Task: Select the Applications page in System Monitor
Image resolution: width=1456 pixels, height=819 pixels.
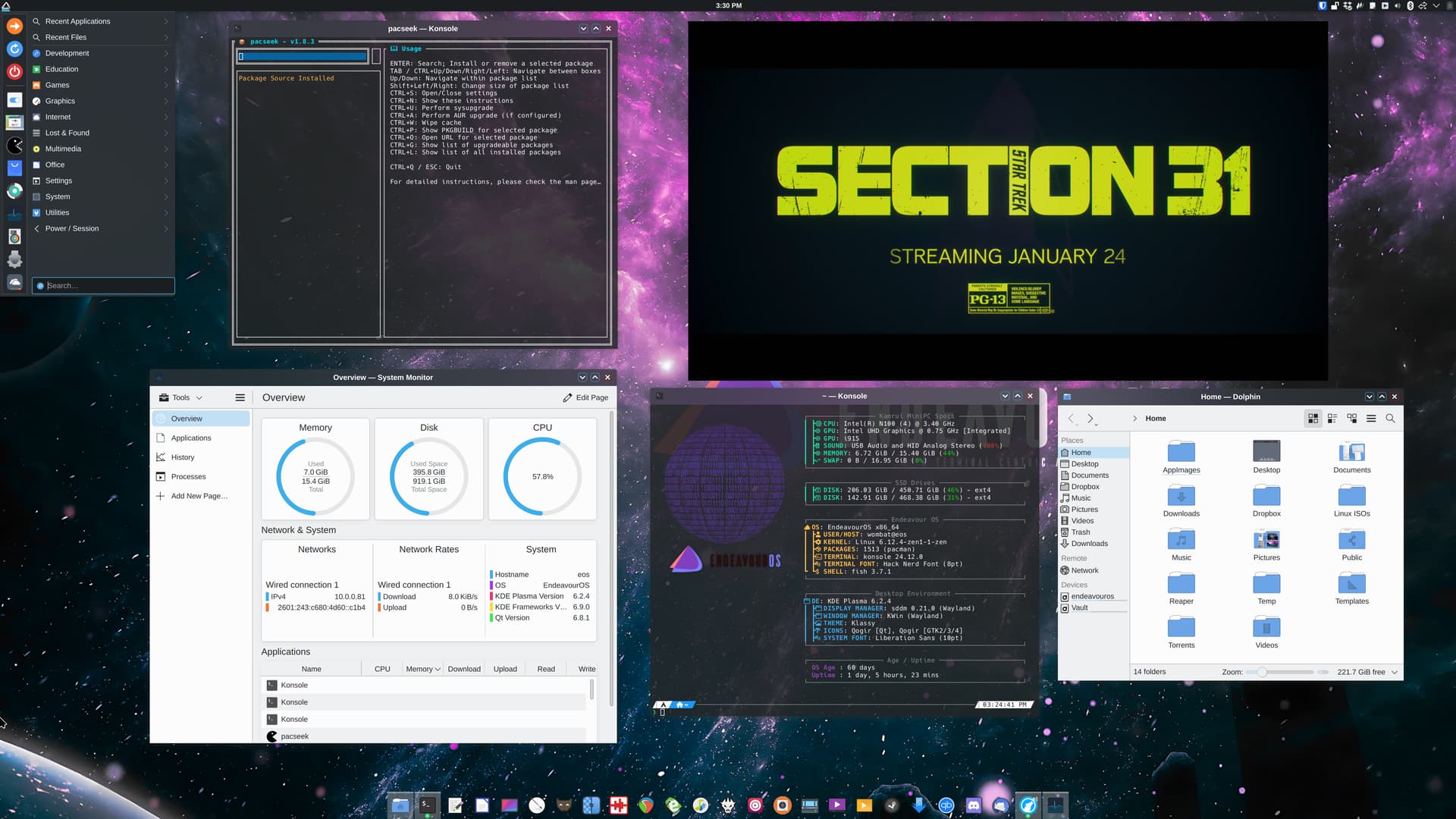Action: [201, 438]
